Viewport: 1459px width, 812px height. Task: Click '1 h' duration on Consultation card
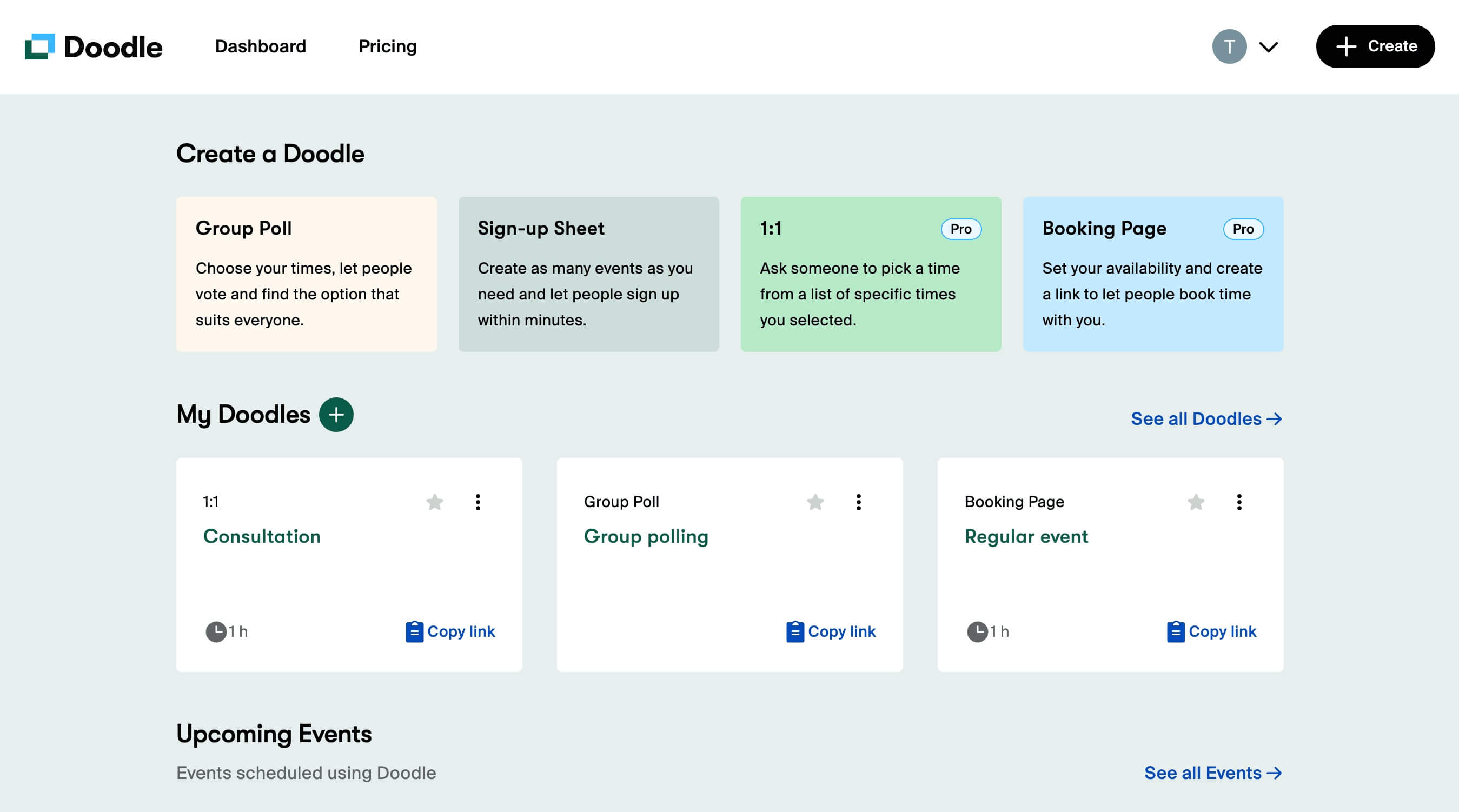[x=238, y=631]
